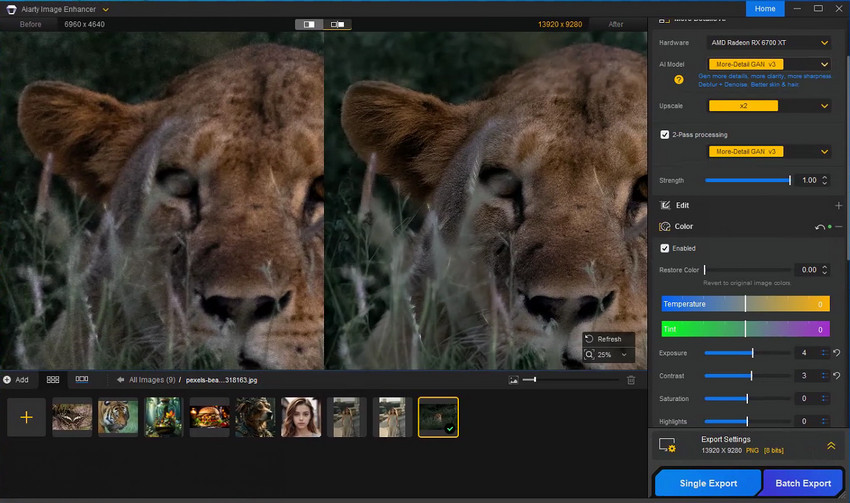The image size is (850, 503).
Task: Adjust the Restore Color slider
Action: pyautogui.click(x=747, y=269)
